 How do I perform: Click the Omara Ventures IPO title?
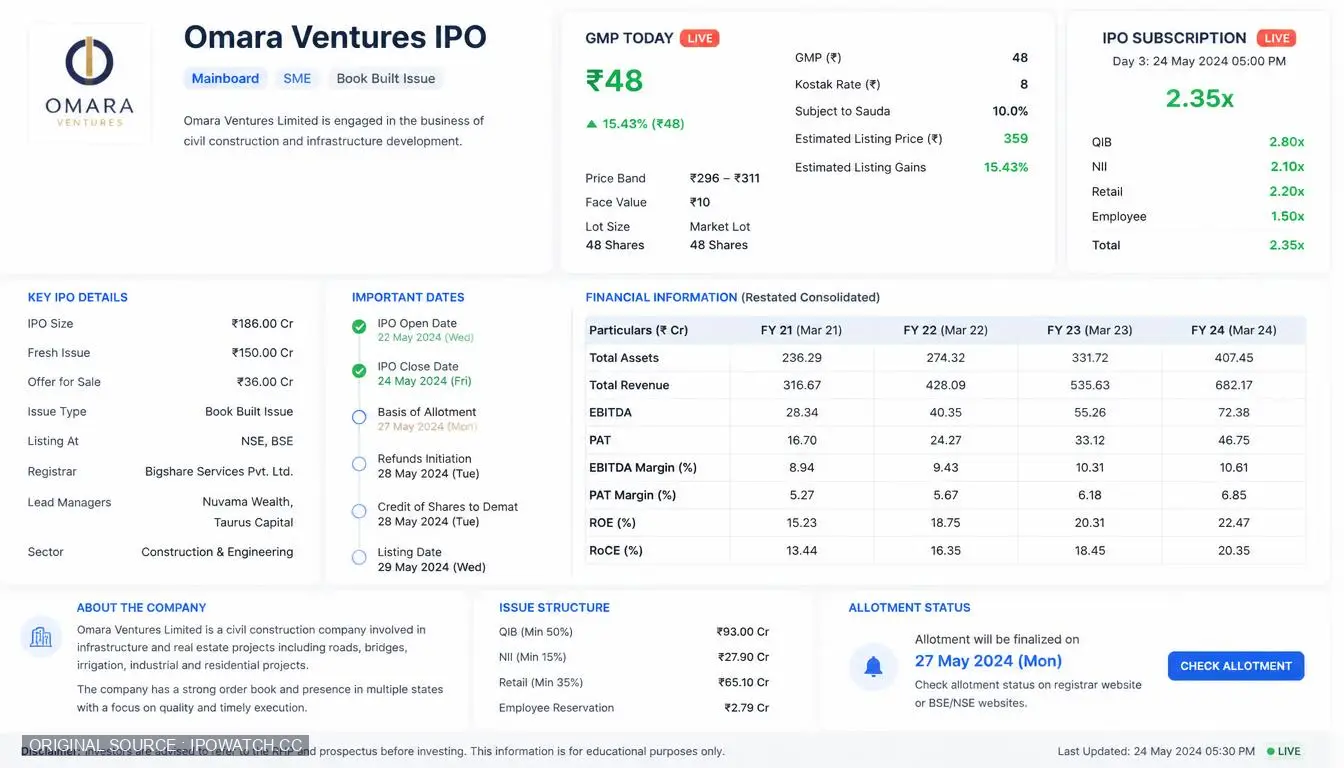(335, 37)
